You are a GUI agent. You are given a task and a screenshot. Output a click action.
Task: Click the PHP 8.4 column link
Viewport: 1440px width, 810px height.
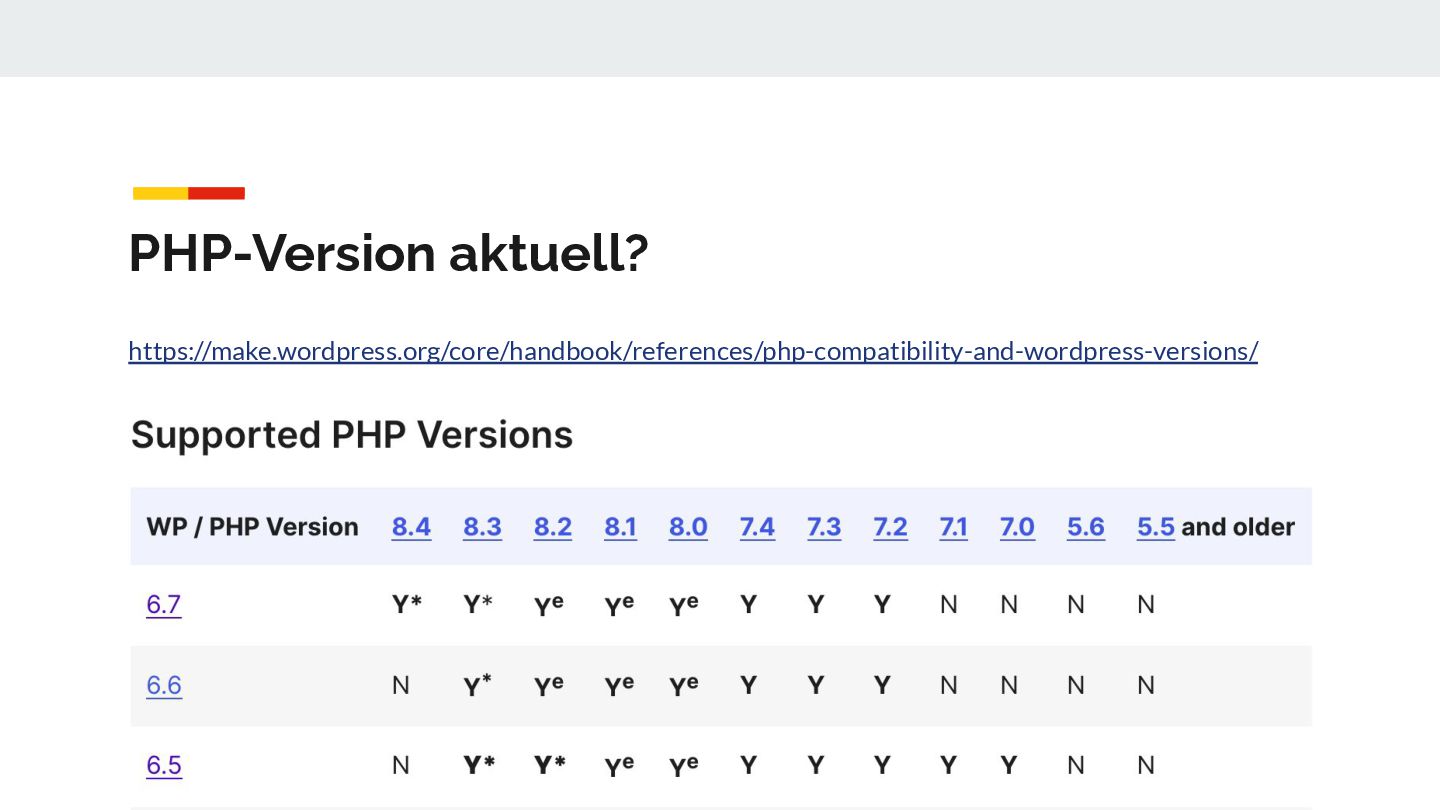click(x=411, y=527)
